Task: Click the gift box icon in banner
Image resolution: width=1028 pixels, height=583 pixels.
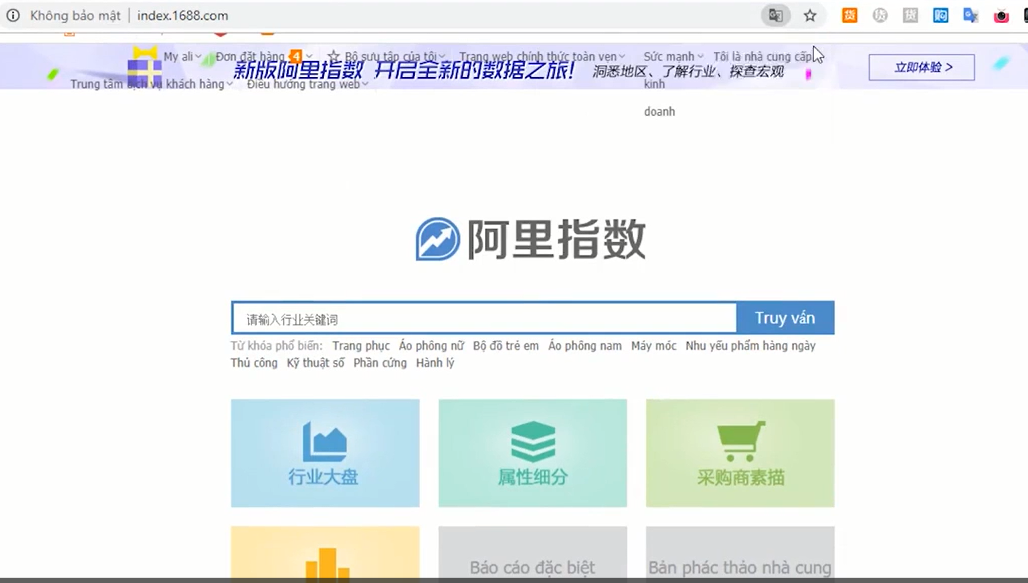Action: point(145,67)
